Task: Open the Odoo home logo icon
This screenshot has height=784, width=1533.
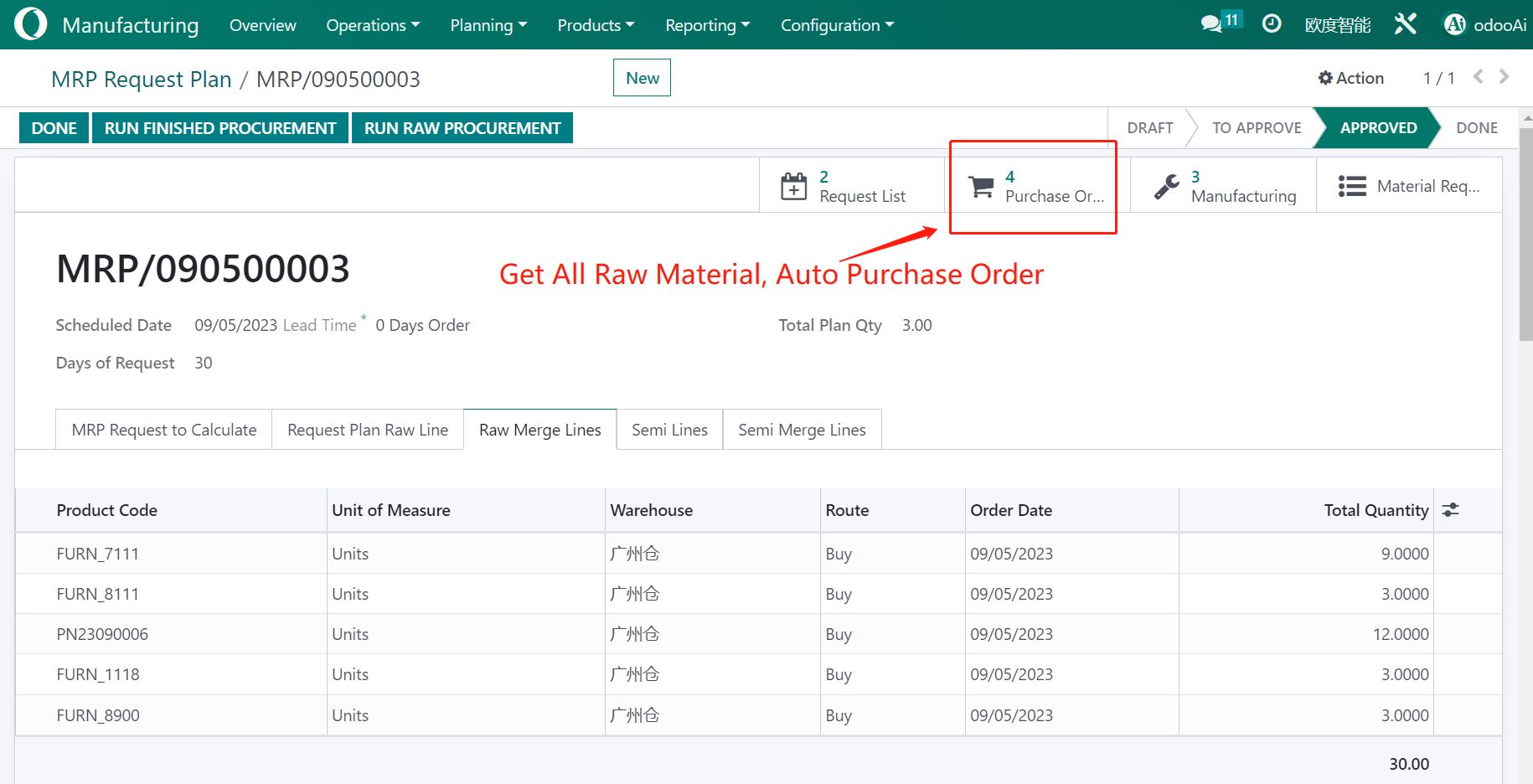Action: pyautogui.click(x=31, y=24)
